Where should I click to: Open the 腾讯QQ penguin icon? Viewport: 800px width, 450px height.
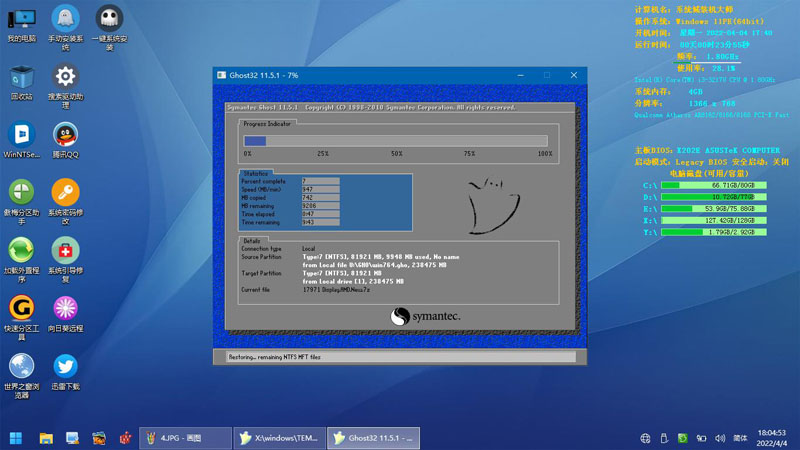coord(65,140)
